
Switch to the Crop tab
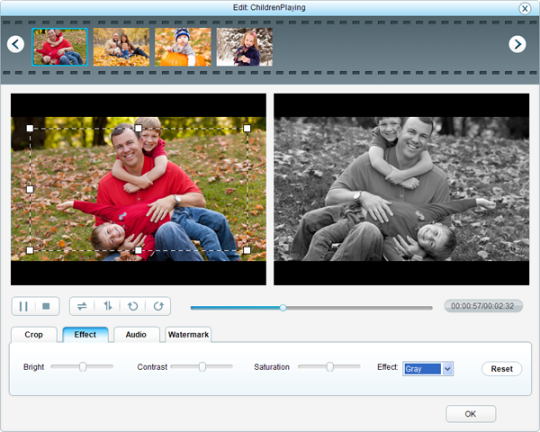(34, 335)
